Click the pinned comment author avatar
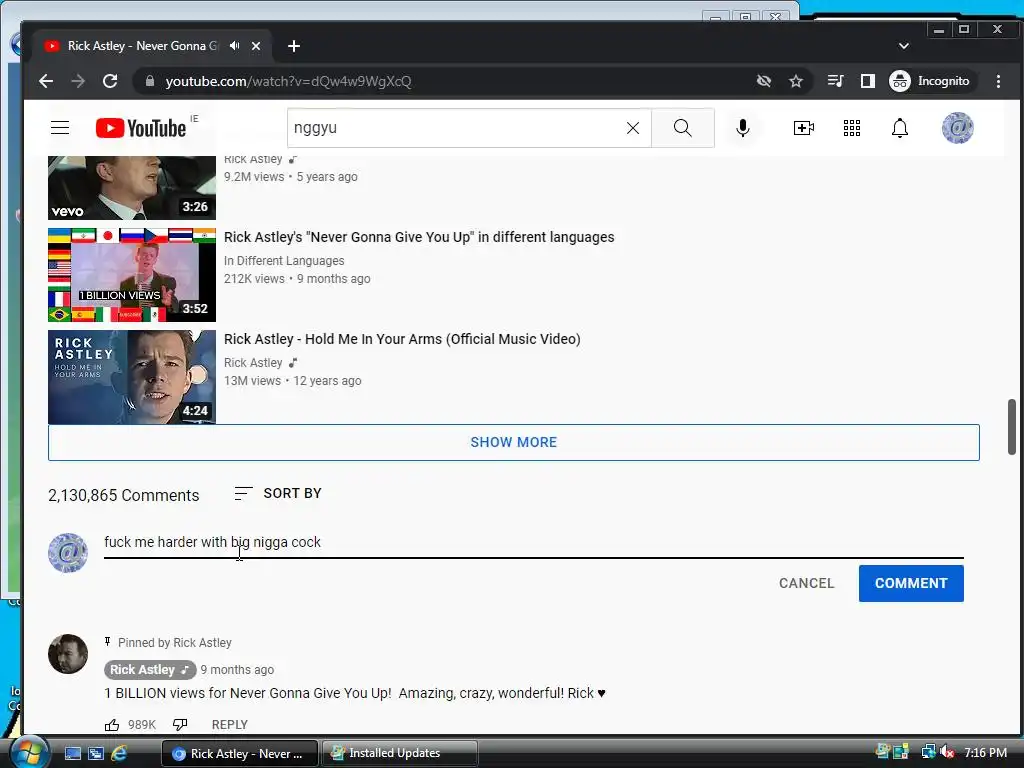The width and height of the screenshot is (1024, 768). point(68,654)
